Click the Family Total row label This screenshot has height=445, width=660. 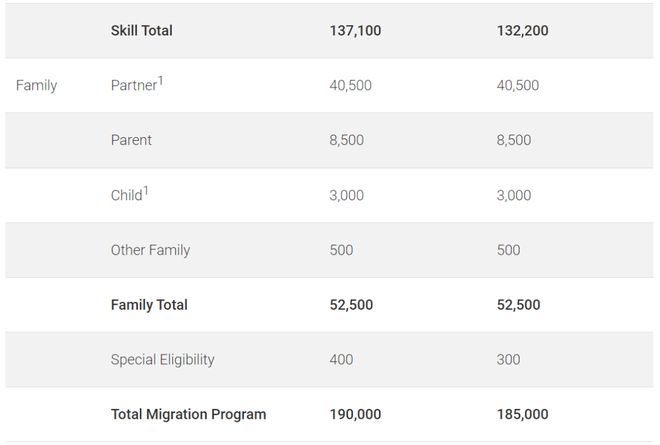149,305
